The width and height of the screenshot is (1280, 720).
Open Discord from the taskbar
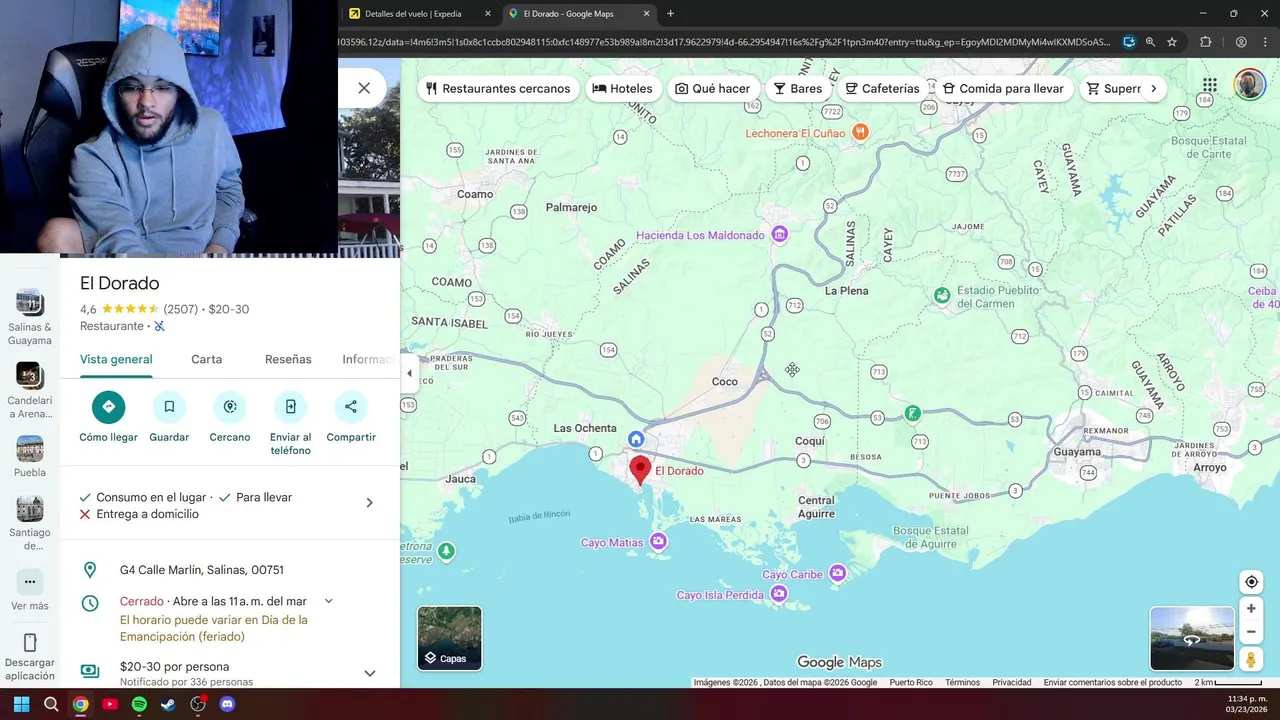pos(227,704)
